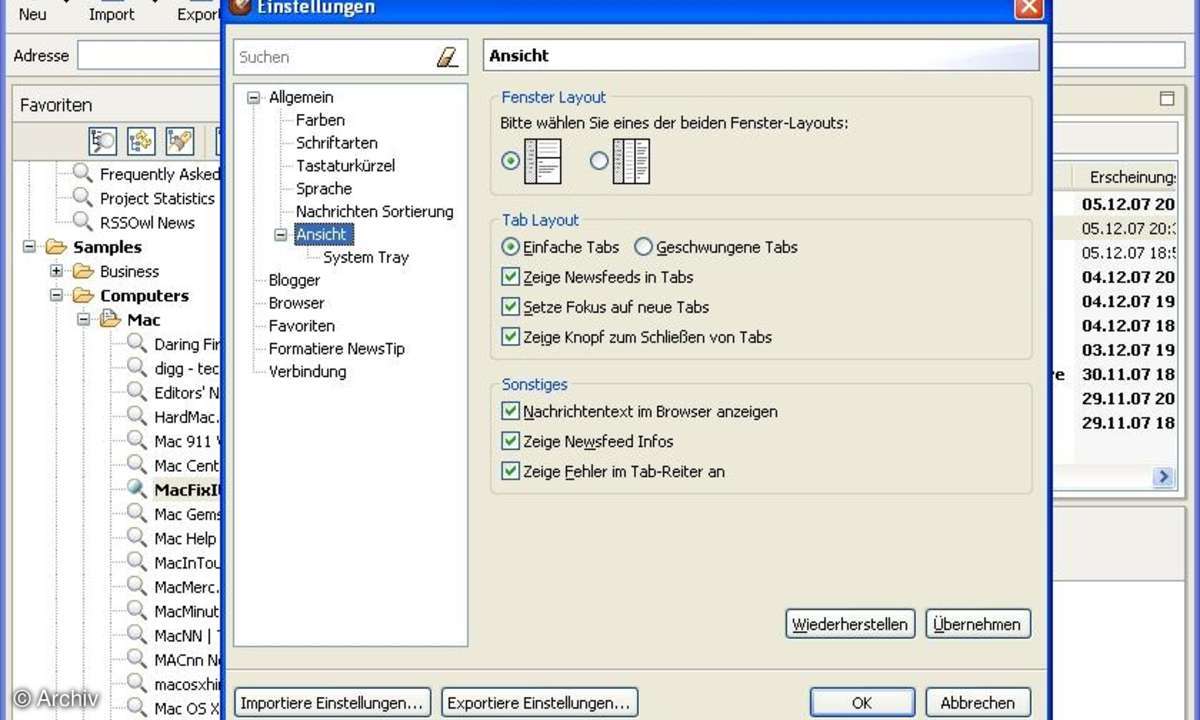Select the Einfache Tabs radio option
Image resolution: width=1200 pixels, height=720 pixels.
511,247
